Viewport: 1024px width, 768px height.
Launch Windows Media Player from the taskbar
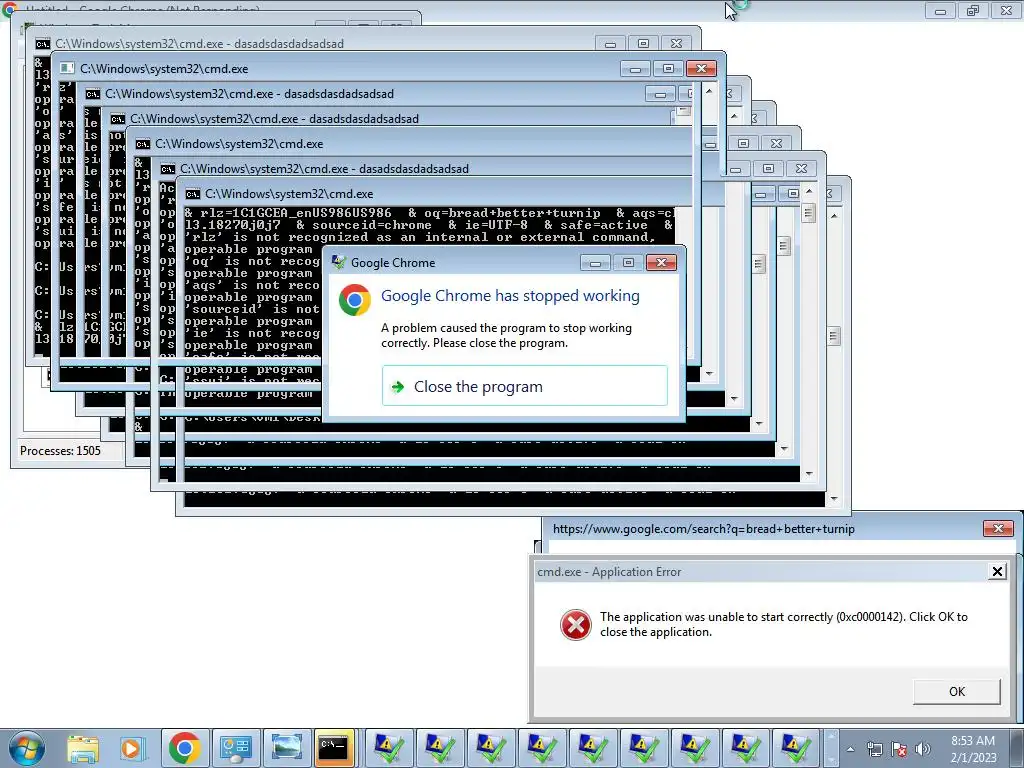(131, 748)
